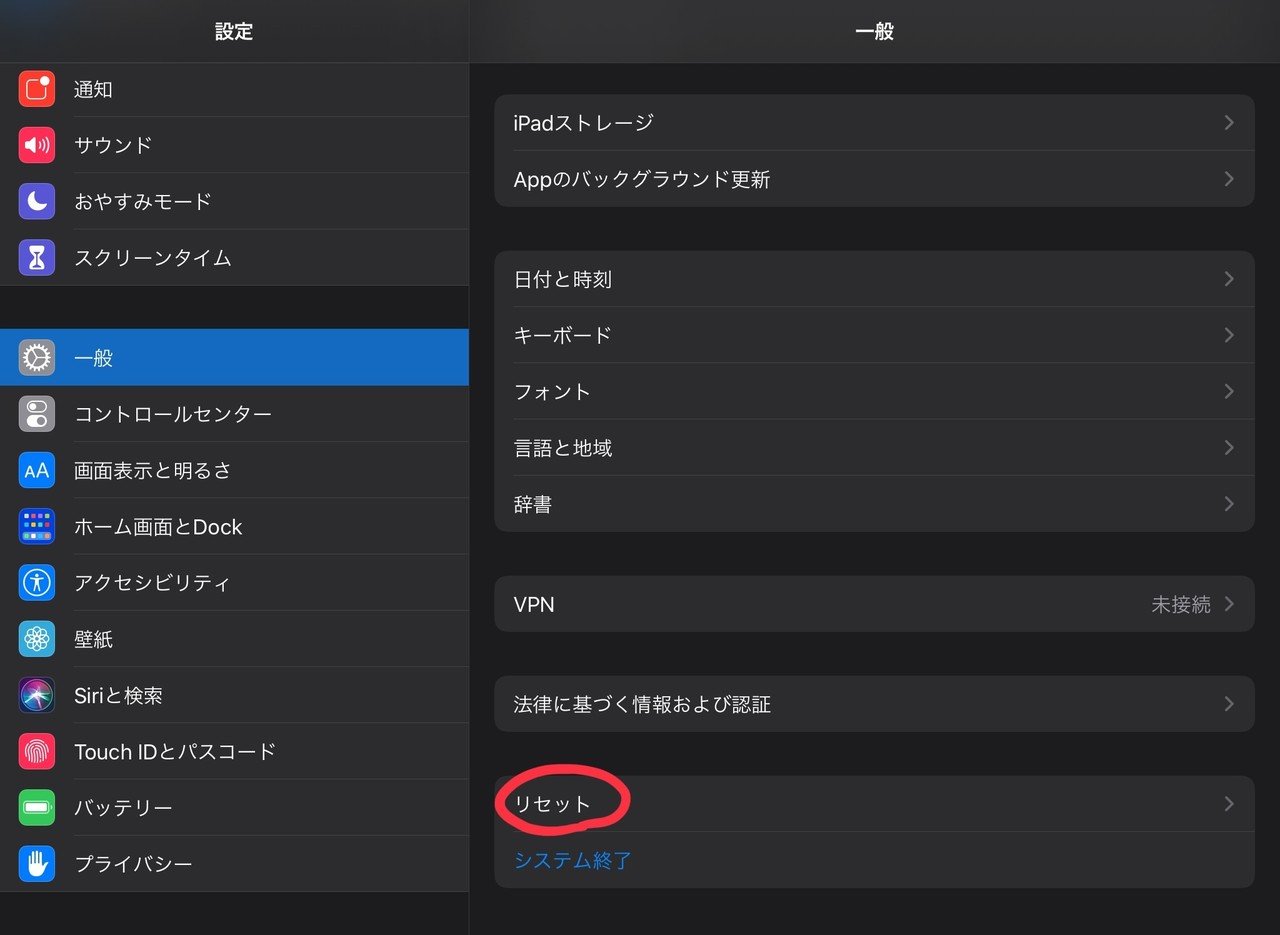Tap the 日付と時刻 label
This screenshot has width=1280, height=935.
(563, 280)
